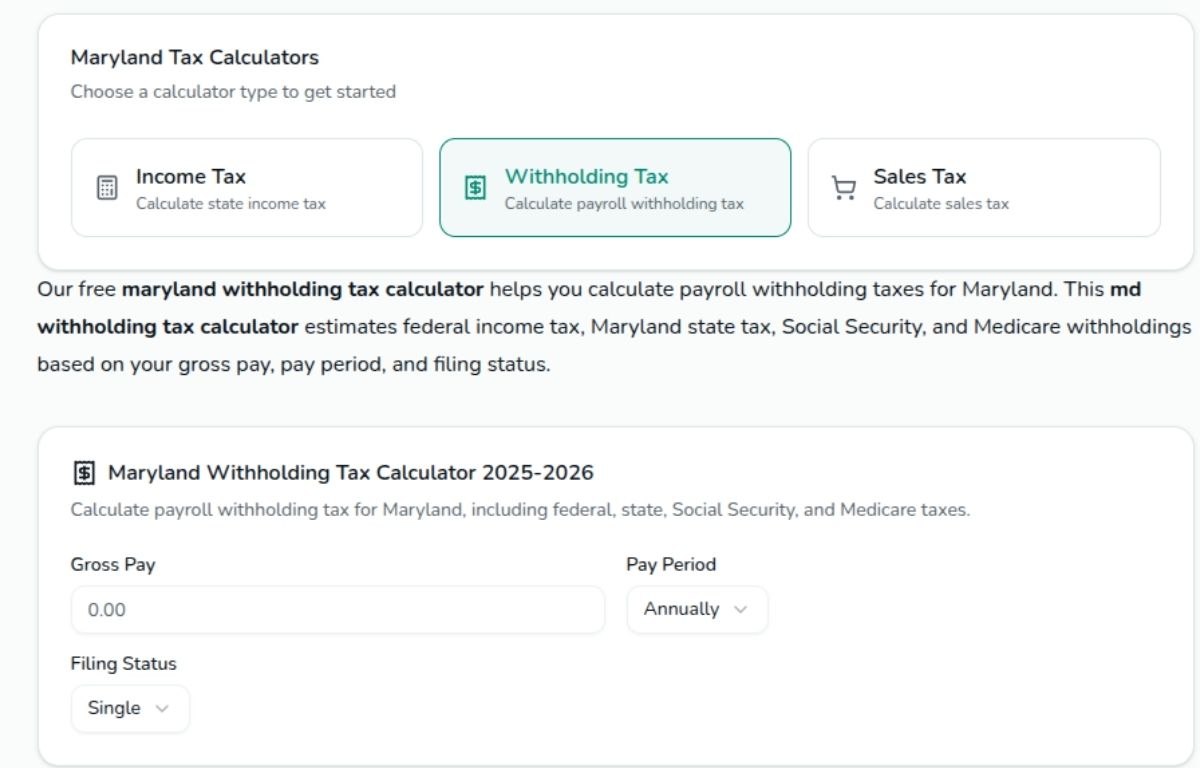Click the "Calculate state income tax" subtitle
This screenshot has width=1200, height=768.
[x=231, y=204]
